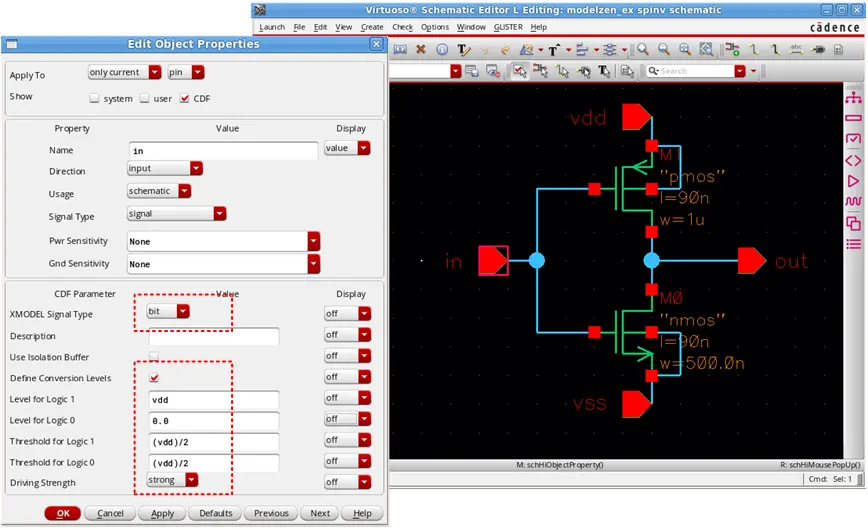Click the Defaults button
The image size is (868, 530).
(x=215, y=513)
